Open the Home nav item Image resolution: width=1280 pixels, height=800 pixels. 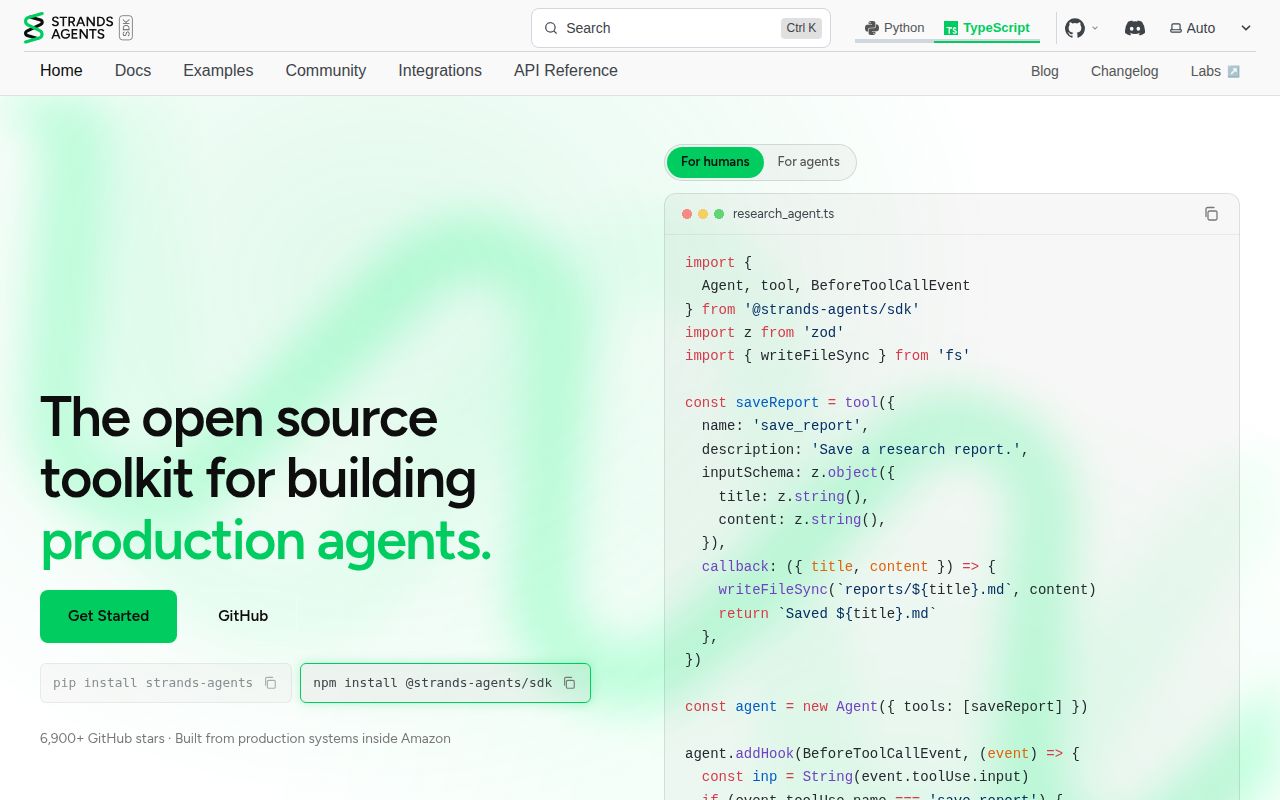(61, 71)
